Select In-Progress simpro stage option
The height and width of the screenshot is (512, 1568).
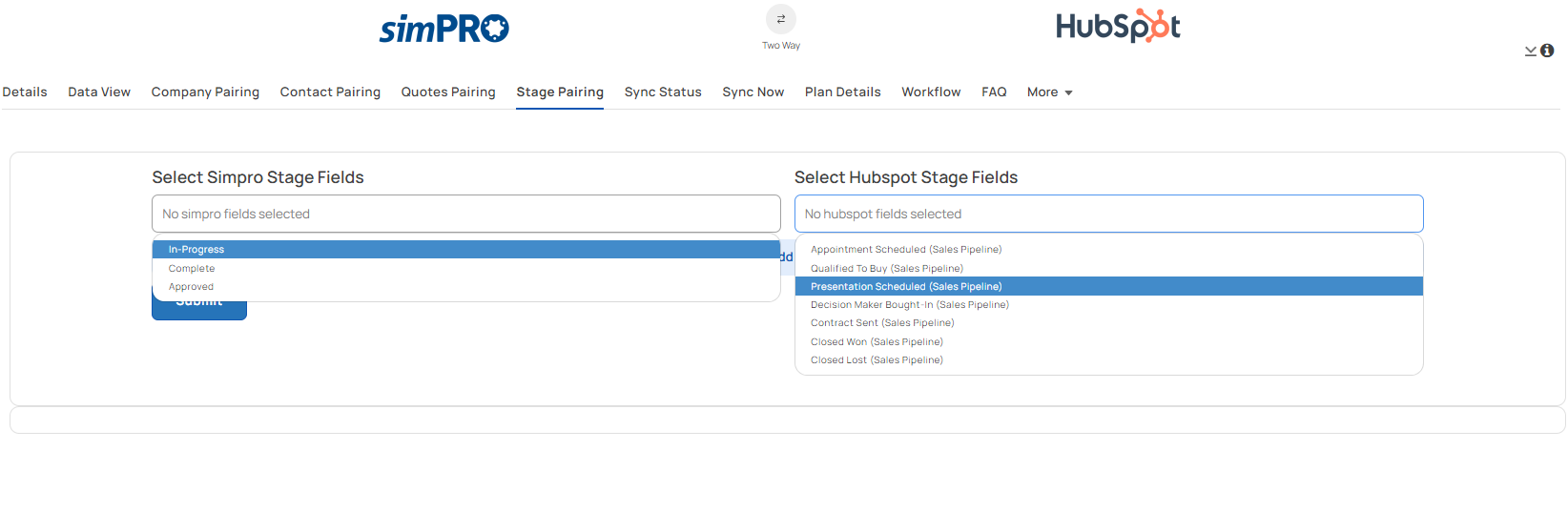[x=196, y=250]
